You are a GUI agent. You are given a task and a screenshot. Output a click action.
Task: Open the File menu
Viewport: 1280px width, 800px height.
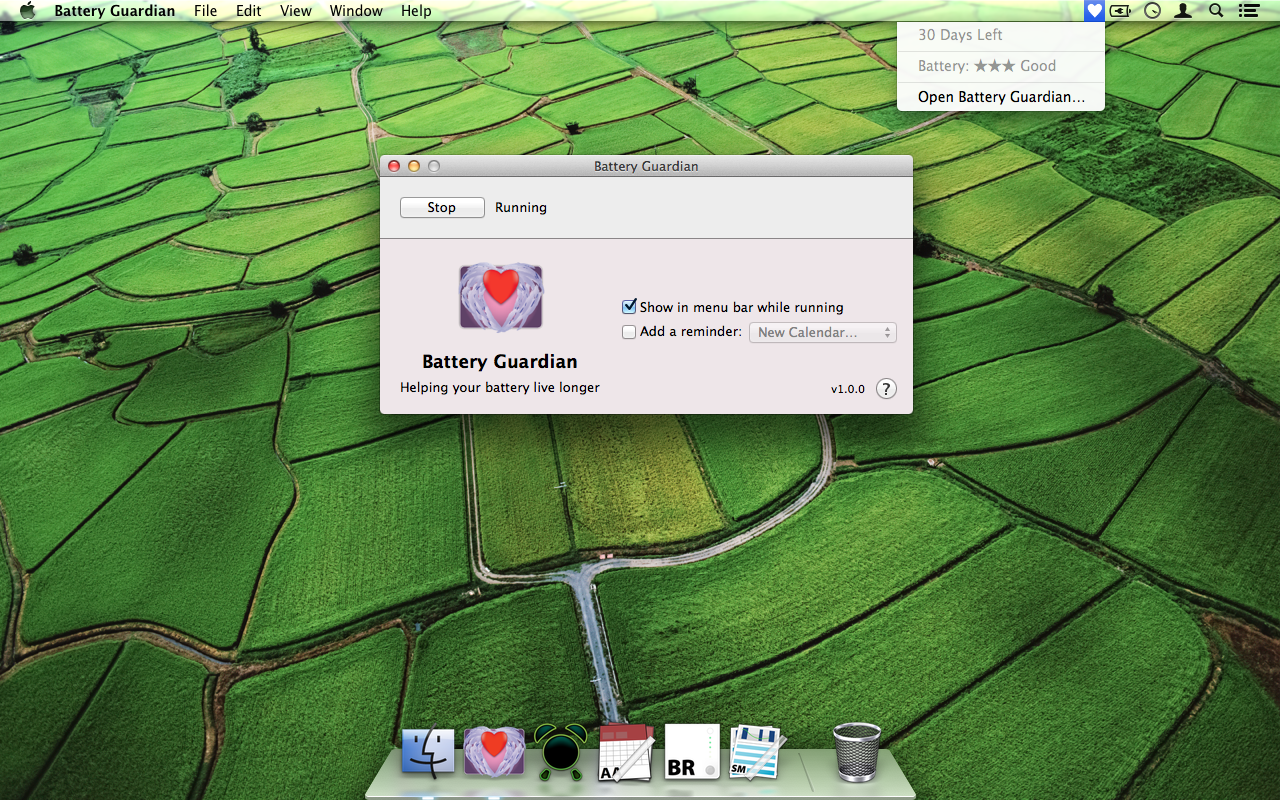(205, 11)
